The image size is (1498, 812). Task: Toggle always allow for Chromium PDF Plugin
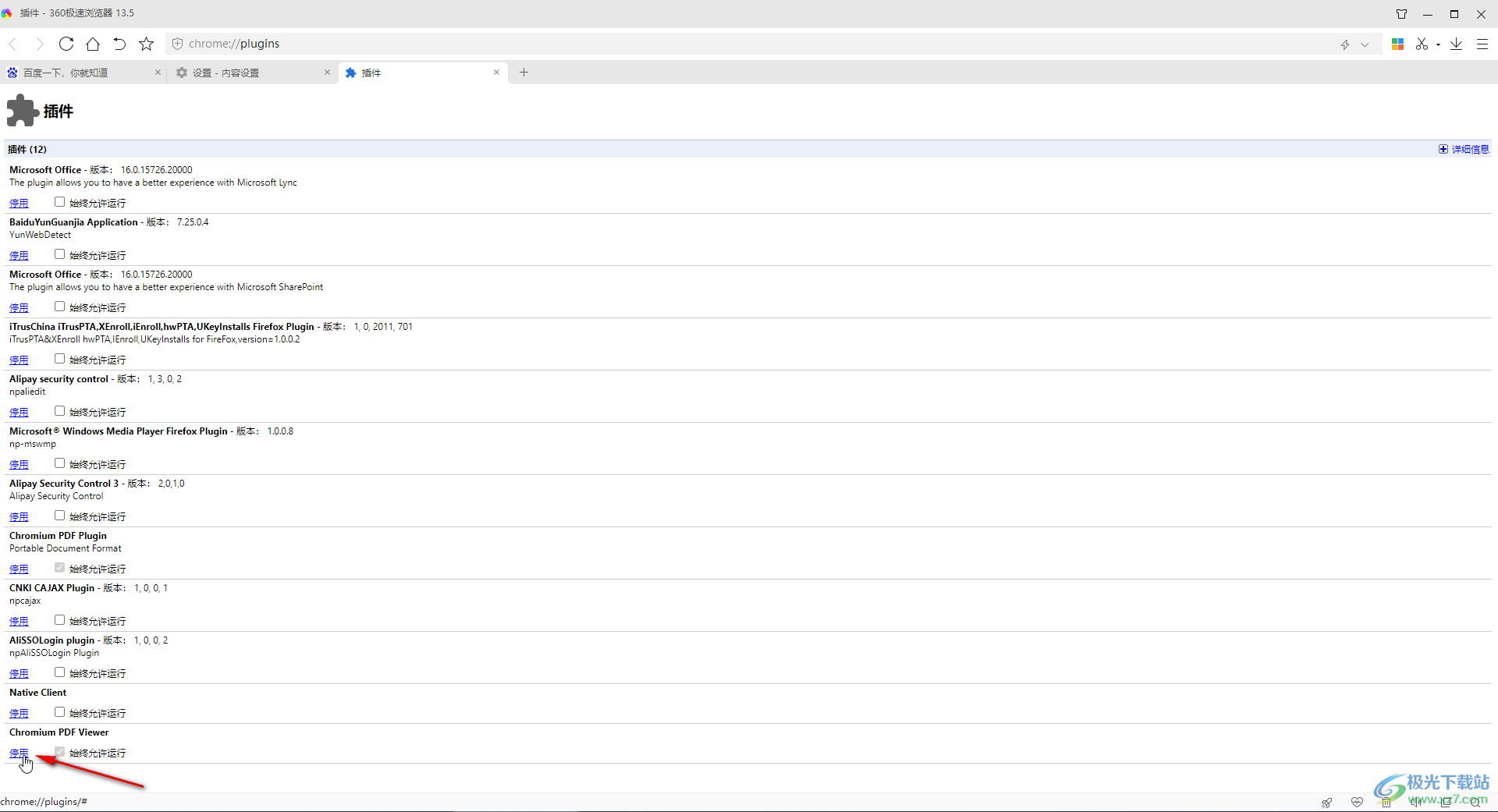(59, 568)
